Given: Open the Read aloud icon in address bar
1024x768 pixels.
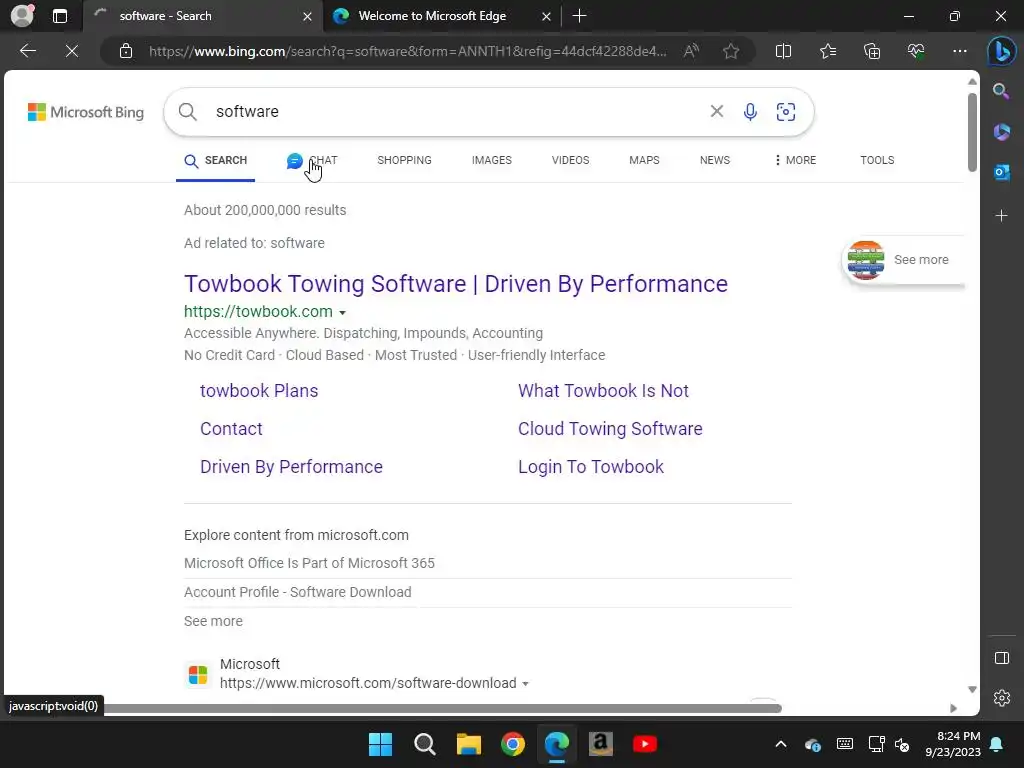Looking at the screenshot, I should coord(691,51).
